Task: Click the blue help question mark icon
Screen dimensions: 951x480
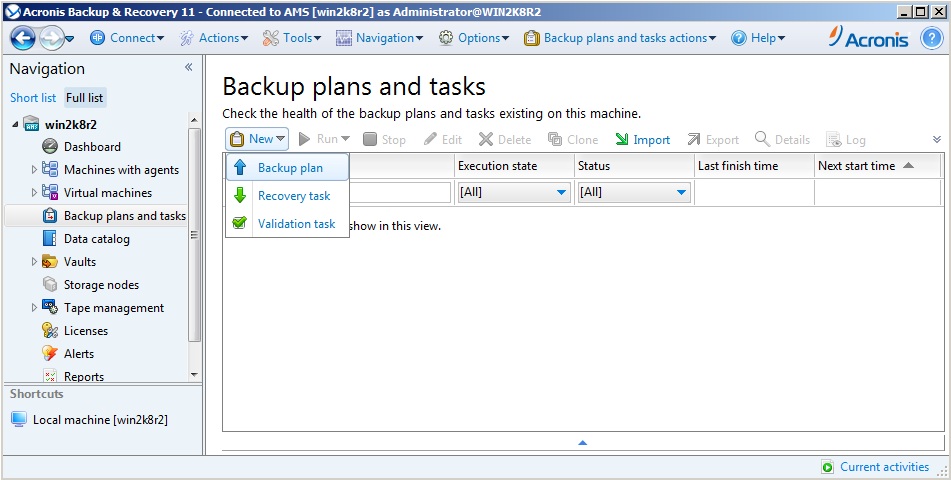Action: 932,38
